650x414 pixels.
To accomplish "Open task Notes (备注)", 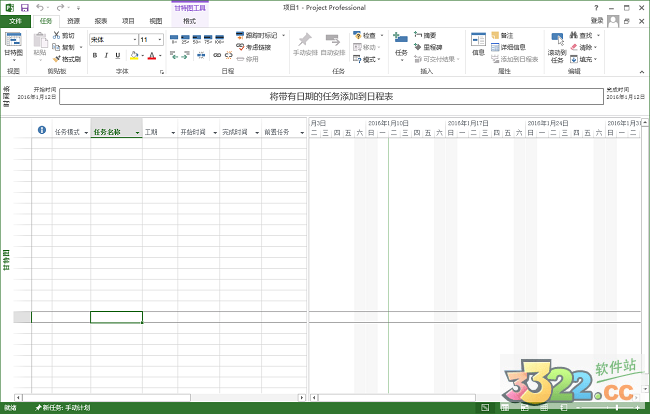I will (x=502, y=36).
